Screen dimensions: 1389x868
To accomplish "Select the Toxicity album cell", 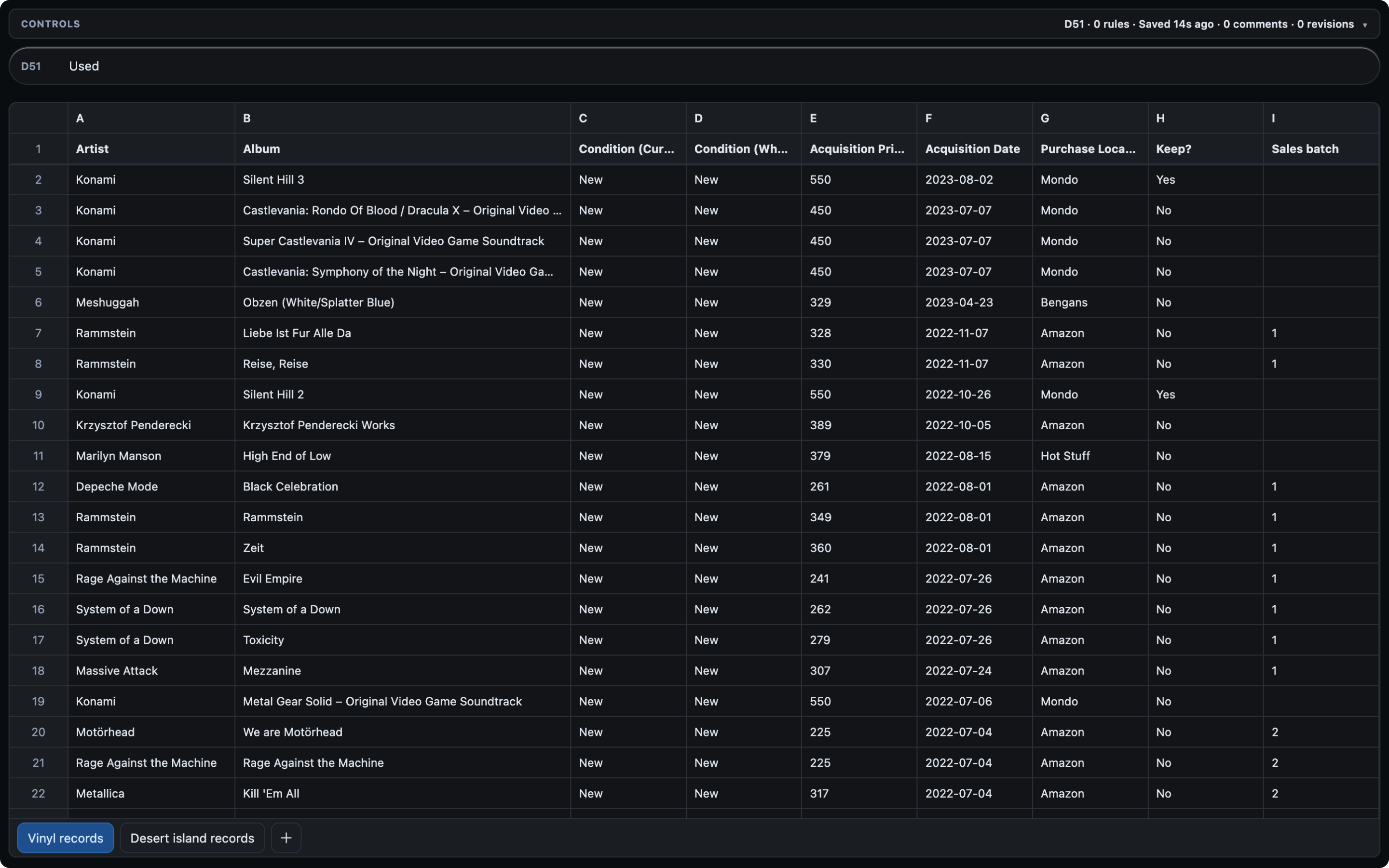I will pyautogui.click(x=402, y=640).
